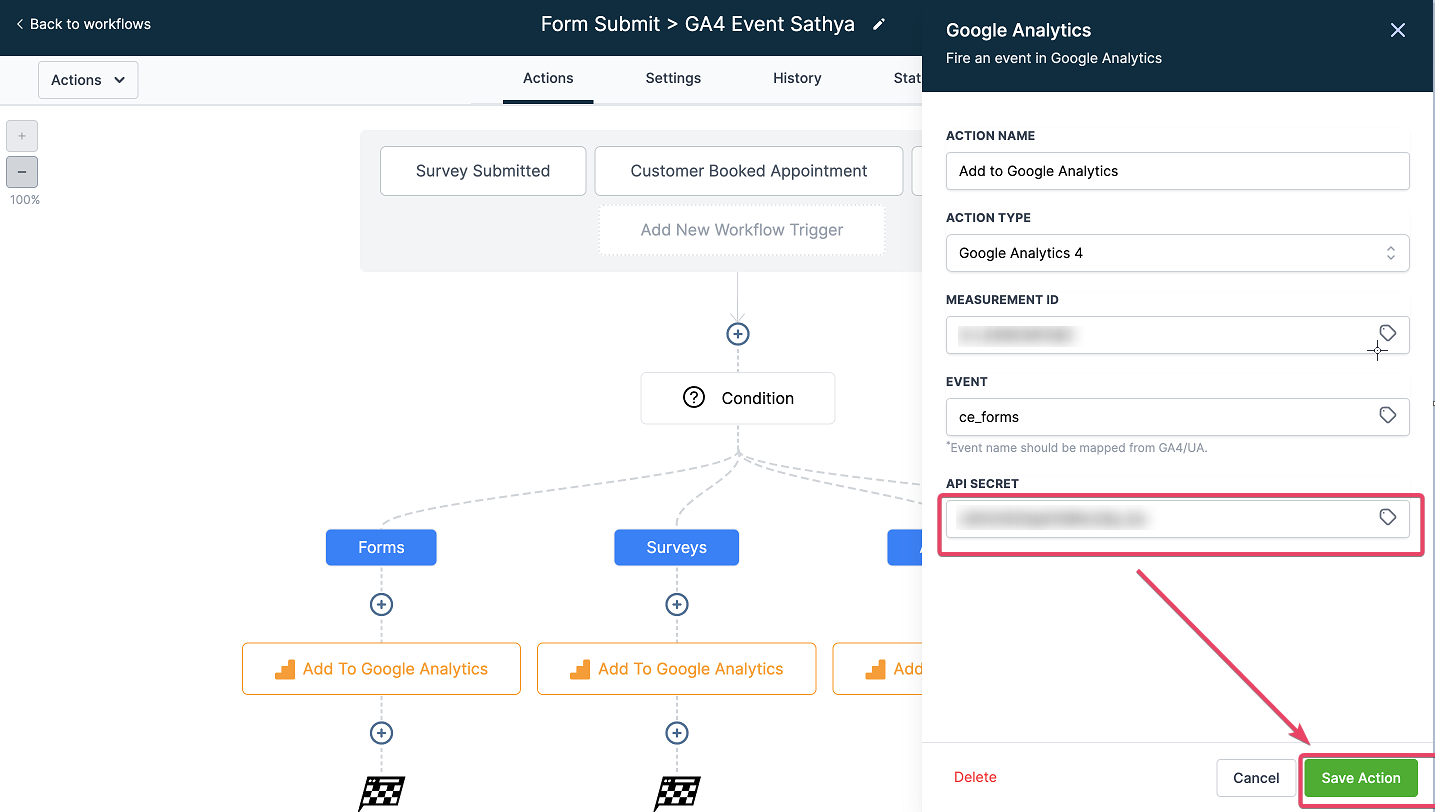Click the workflow title Form Submit > GA4 Event Sathya
Screen dimensions: 1435x812
click(698, 24)
